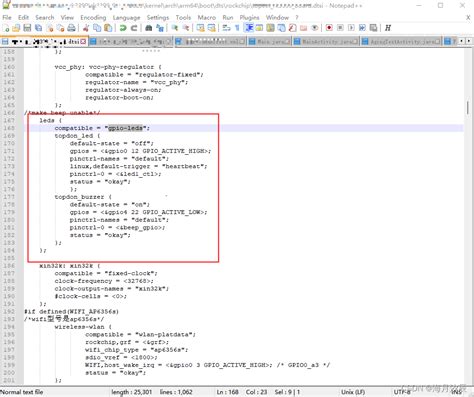This screenshot has height=397, width=474.
Task: Click the 'length : 25,301' status text
Action: pyautogui.click(x=132, y=392)
